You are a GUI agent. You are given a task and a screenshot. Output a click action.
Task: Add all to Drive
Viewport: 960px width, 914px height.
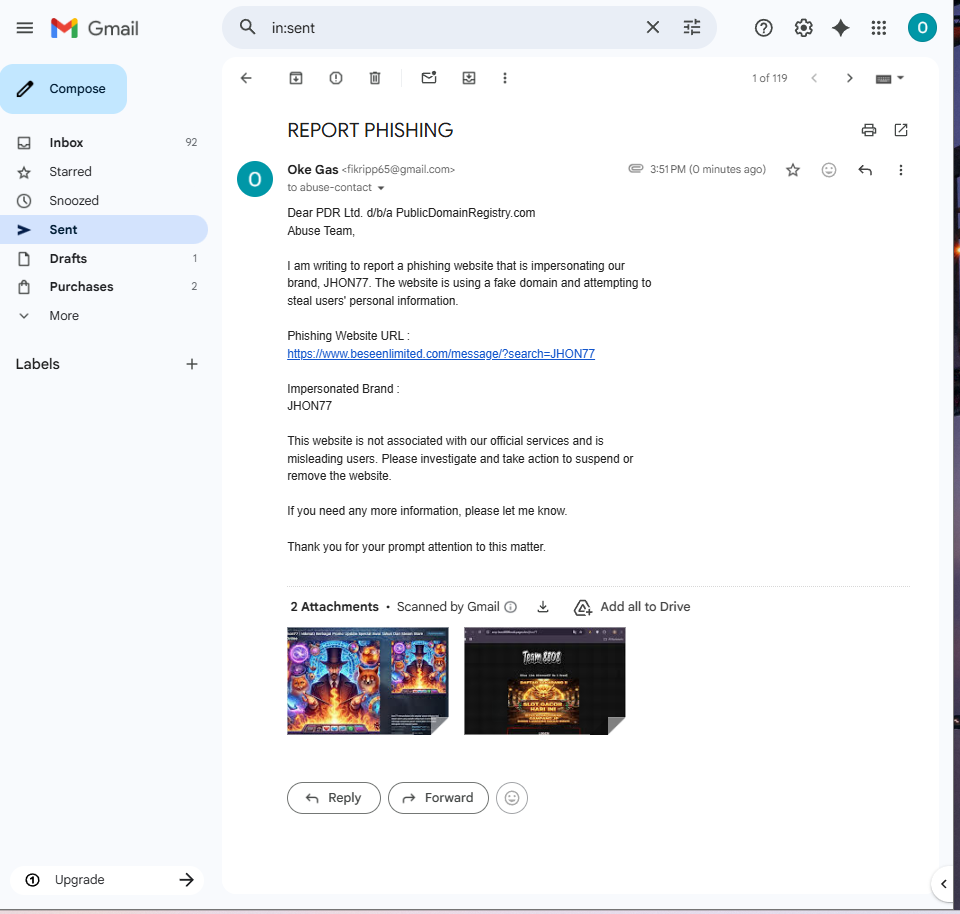click(x=632, y=607)
